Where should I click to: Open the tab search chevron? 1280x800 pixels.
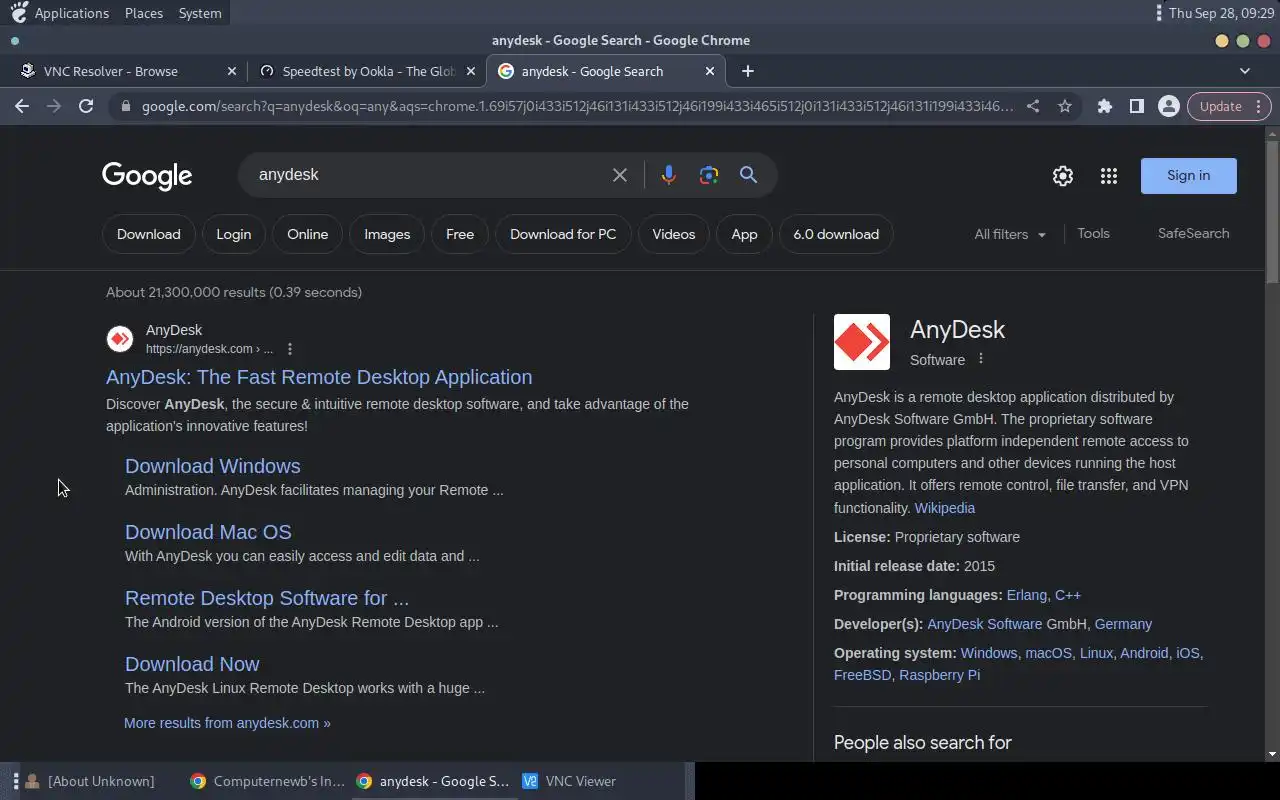point(1245,71)
